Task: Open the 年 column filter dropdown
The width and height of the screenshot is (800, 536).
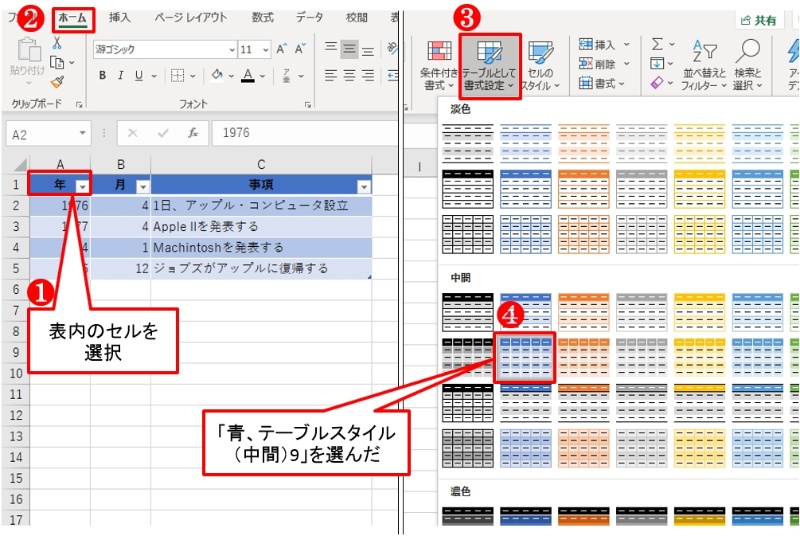Action: [x=81, y=186]
